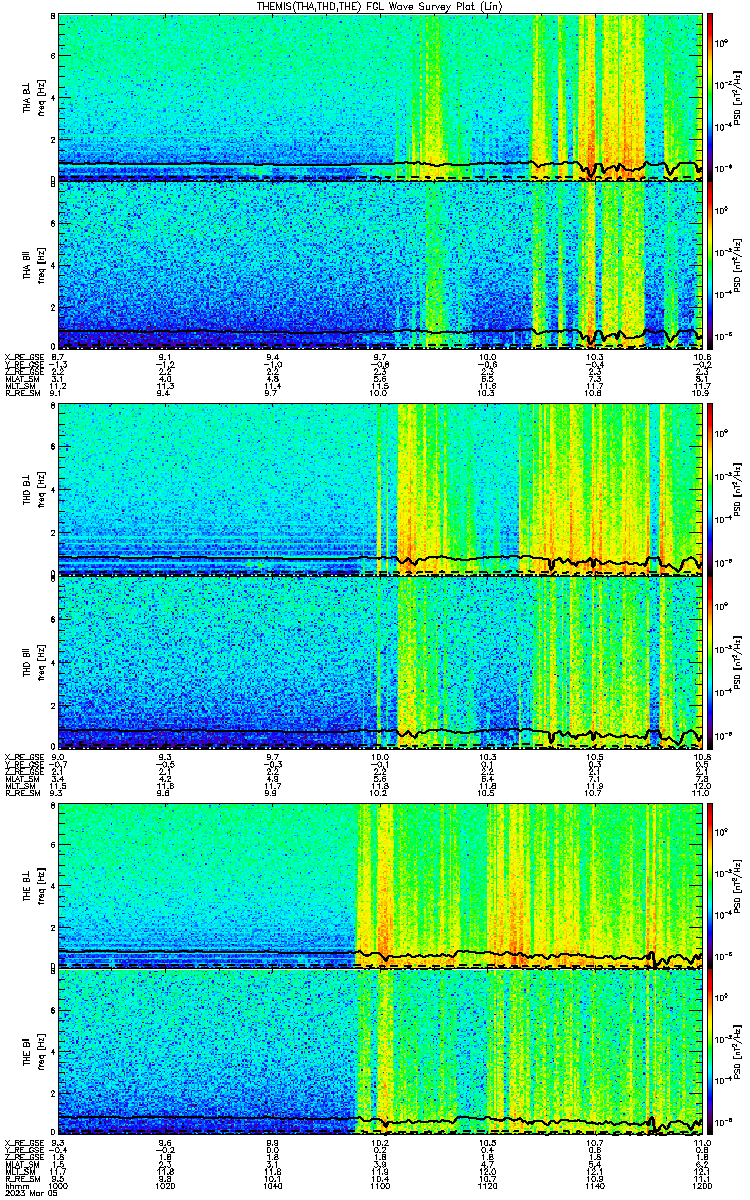The width and height of the screenshot is (750, 1200).
Task: Click the 1040 time tick label
Action: [x=272, y=1185]
